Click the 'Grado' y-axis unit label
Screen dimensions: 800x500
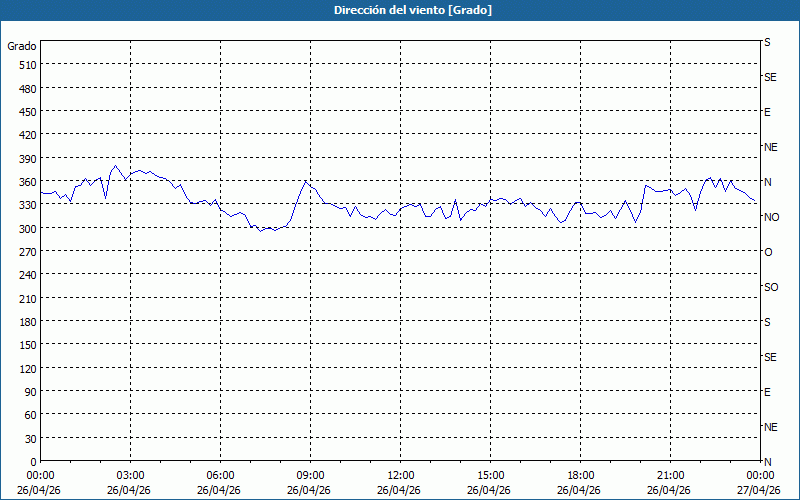point(22,46)
